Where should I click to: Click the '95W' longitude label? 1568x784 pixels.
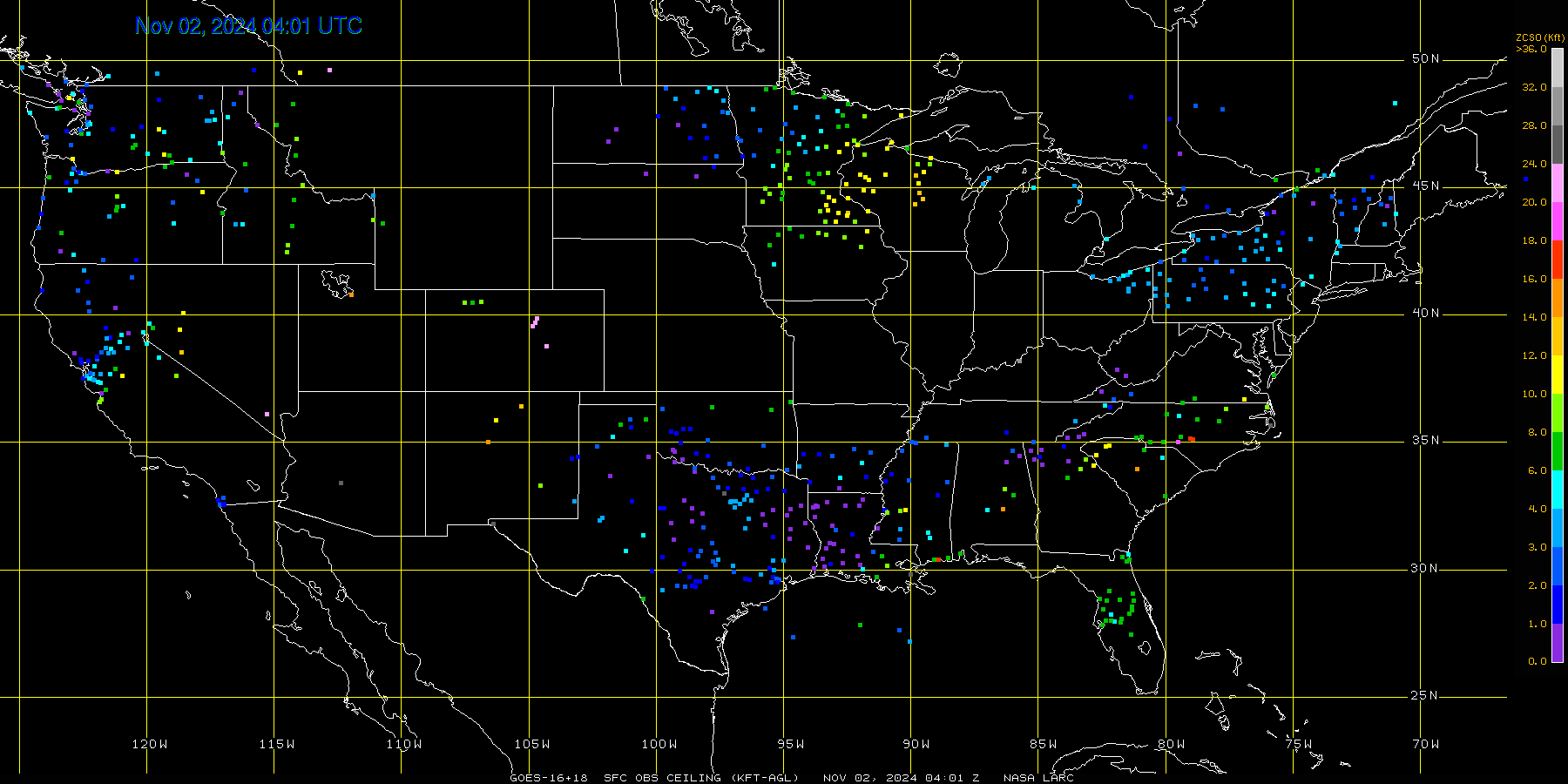tap(791, 744)
